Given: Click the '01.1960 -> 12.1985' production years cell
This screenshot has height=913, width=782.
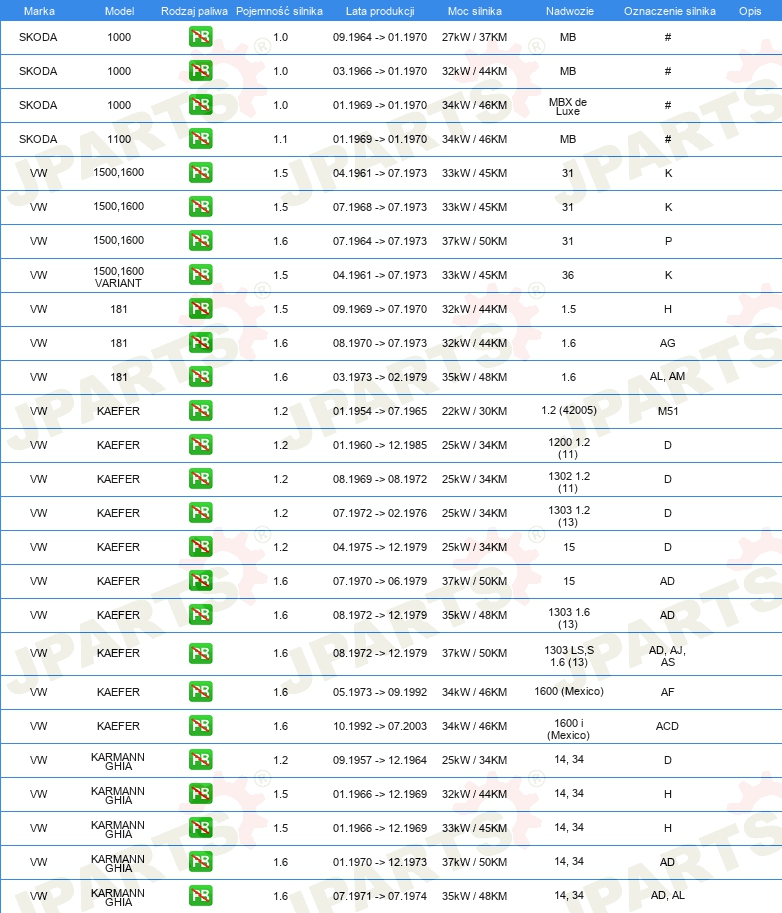Looking at the screenshot, I should click(x=380, y=445).
